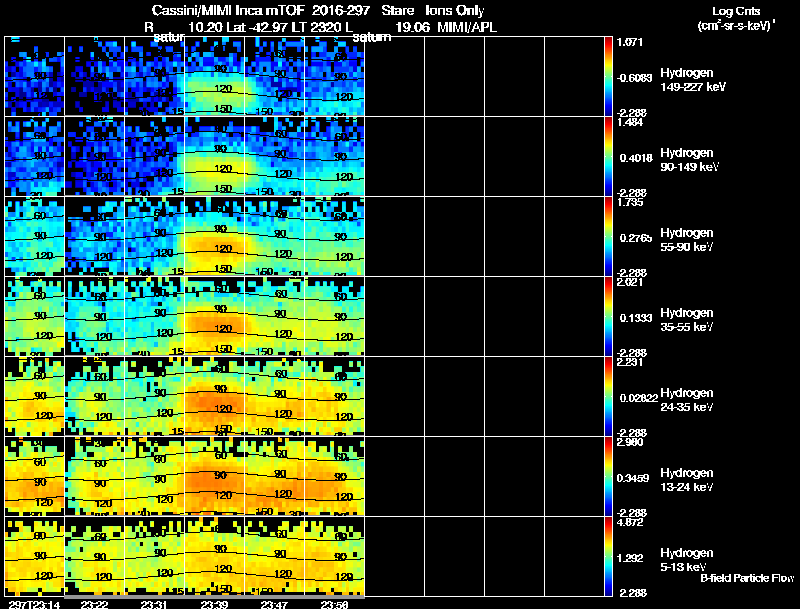Click the Hydrogen 35-55 keV row label
Viewport: 800px width, 609px height.
coord(687,320)
